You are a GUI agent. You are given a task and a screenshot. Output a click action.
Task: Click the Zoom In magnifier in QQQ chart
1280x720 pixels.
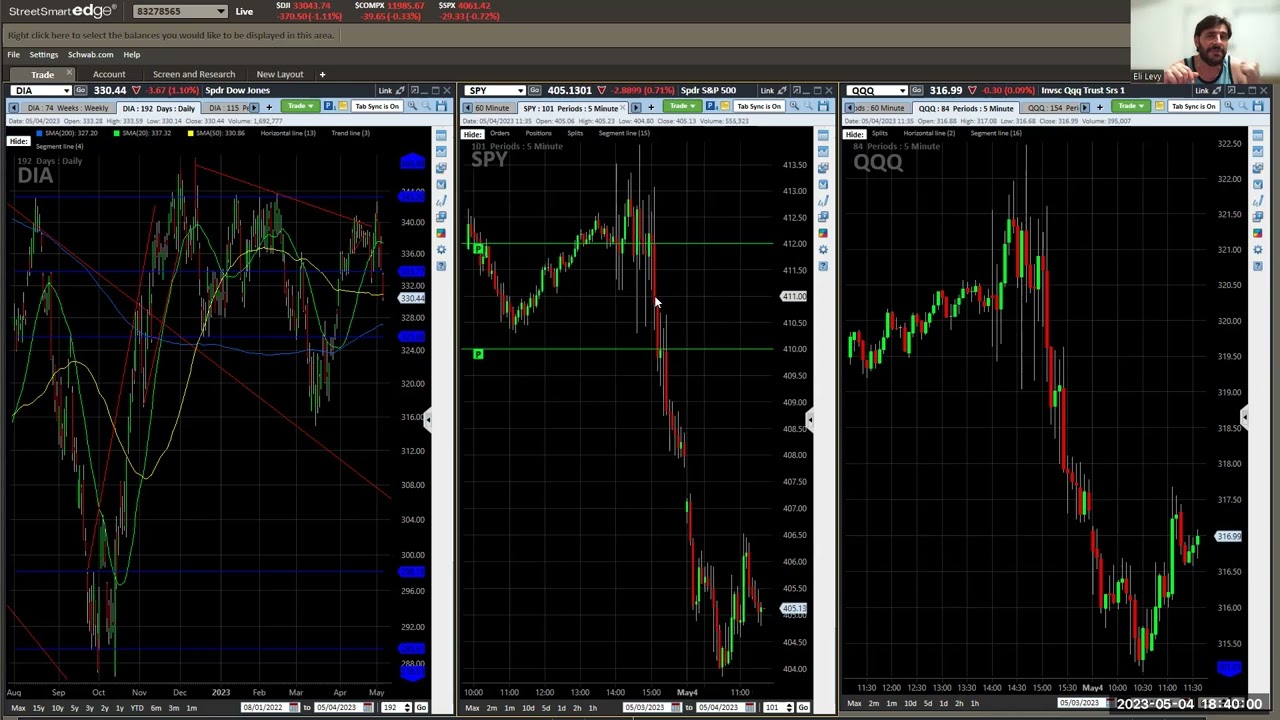pyautogui.click(x=1229, y=105)
